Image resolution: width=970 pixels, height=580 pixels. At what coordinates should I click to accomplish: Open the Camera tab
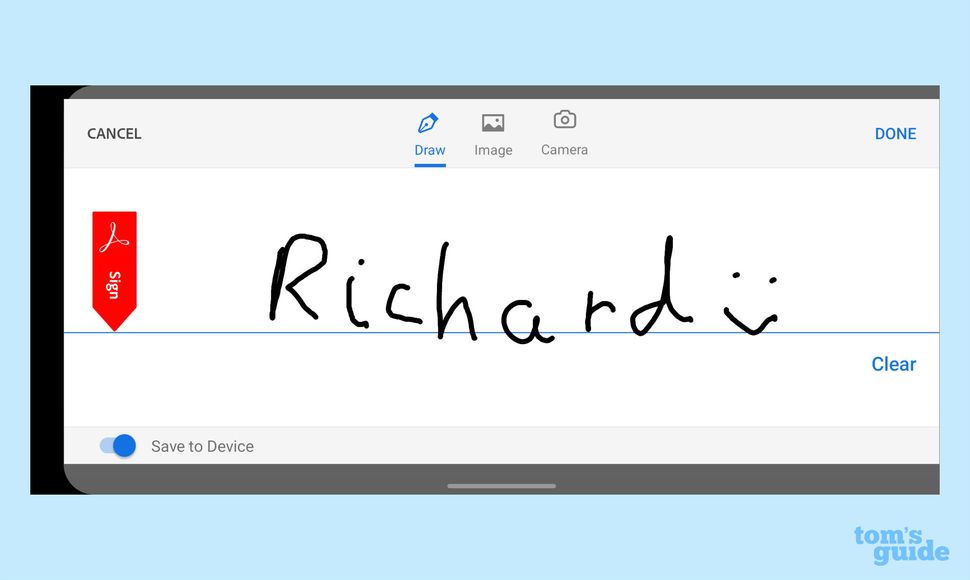[563, 135]
